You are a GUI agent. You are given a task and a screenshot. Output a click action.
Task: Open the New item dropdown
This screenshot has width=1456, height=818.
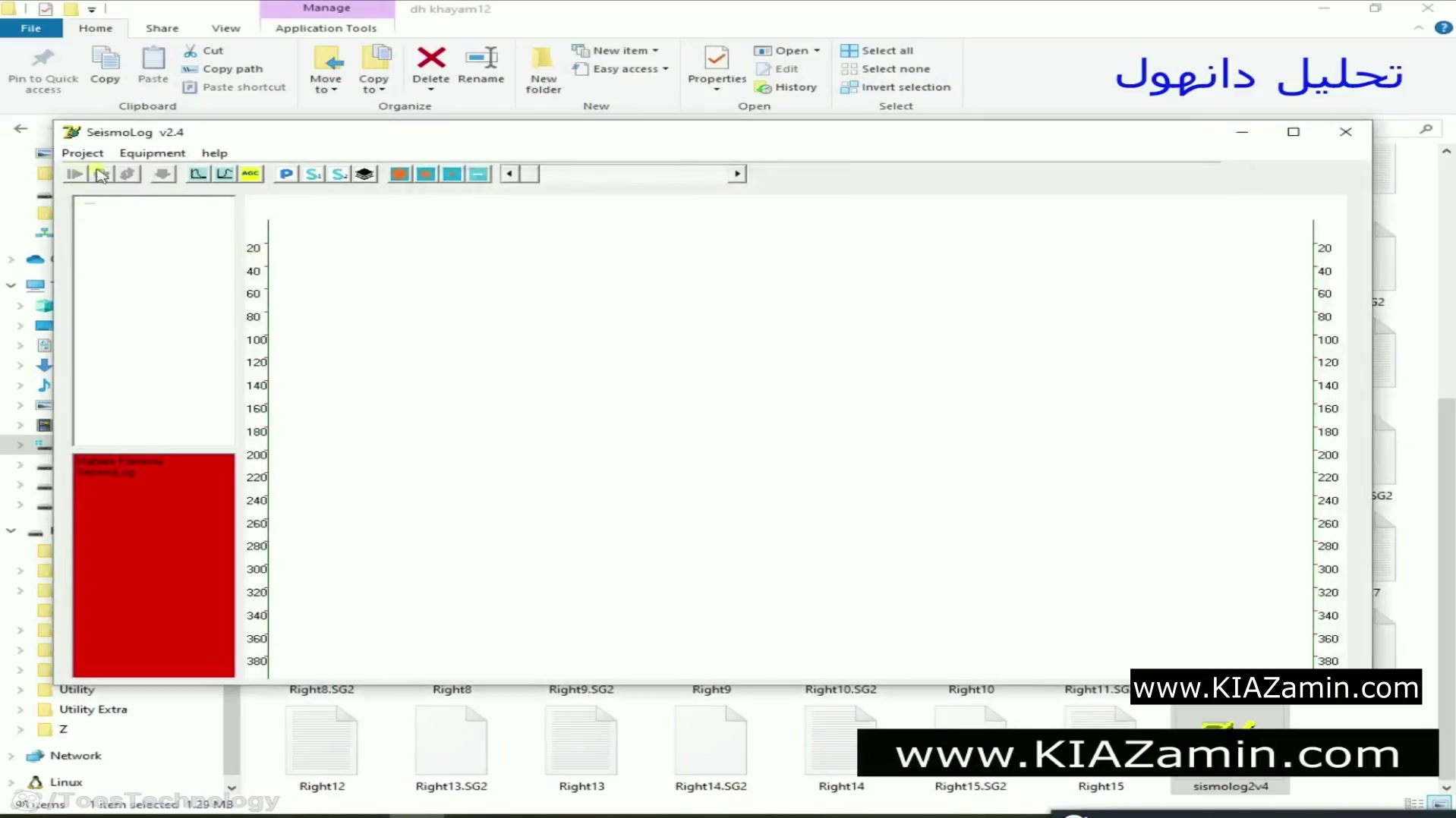click(616, 50)
